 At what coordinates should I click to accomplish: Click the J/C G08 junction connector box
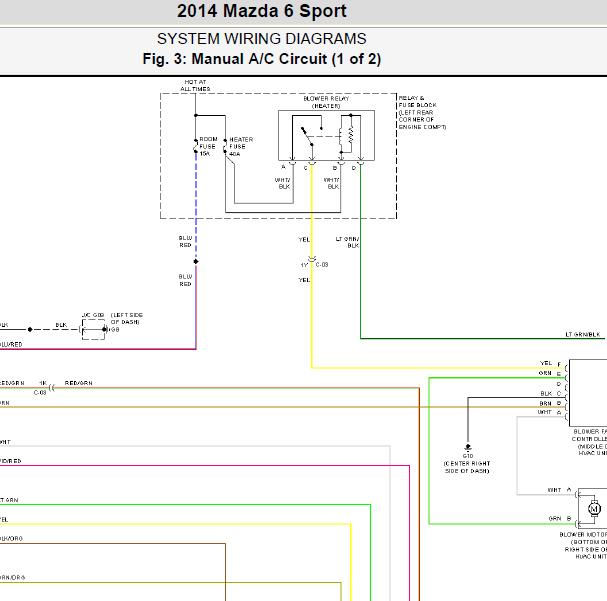[x=94, y=330]
